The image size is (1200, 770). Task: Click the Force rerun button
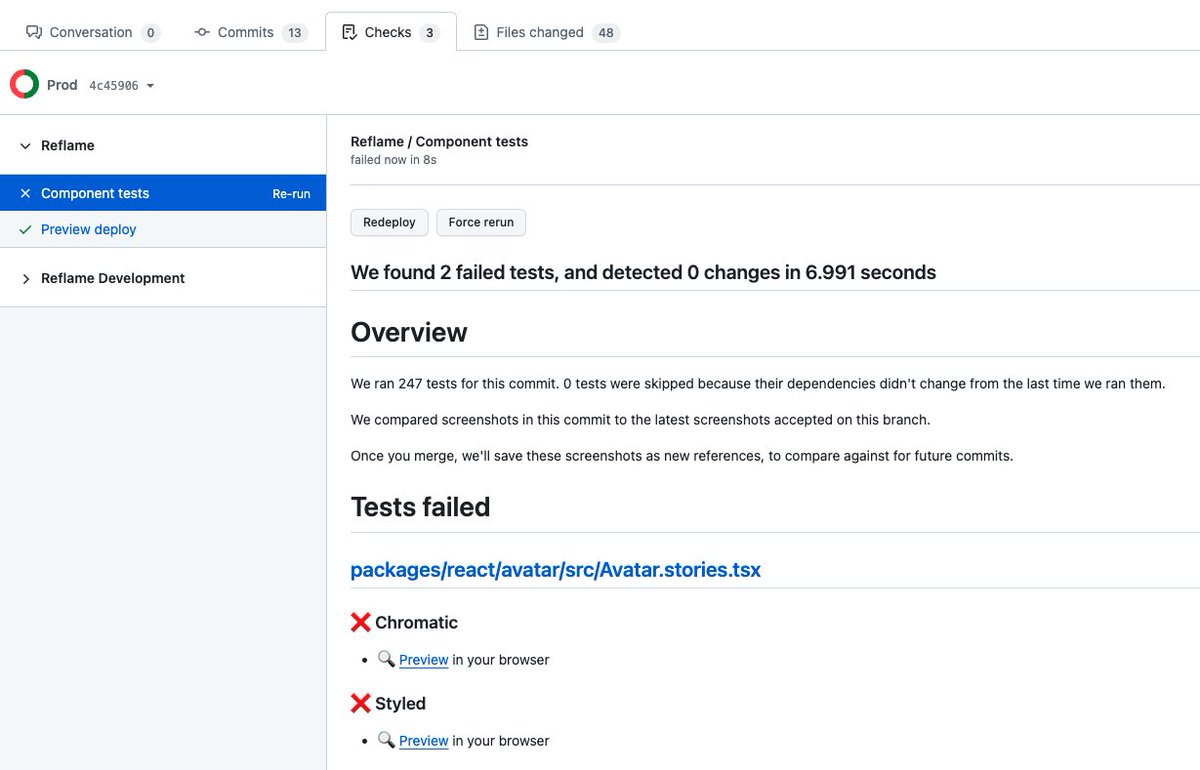tap(481, 222)
